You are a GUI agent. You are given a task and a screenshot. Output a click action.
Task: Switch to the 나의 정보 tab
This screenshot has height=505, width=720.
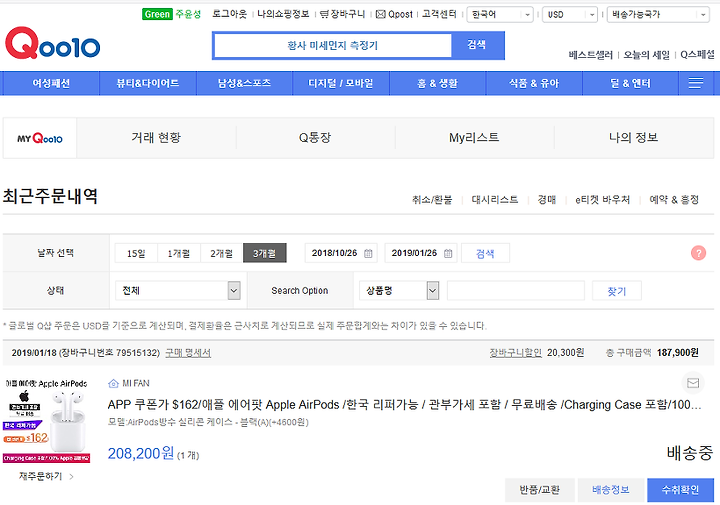pos(634,138)
